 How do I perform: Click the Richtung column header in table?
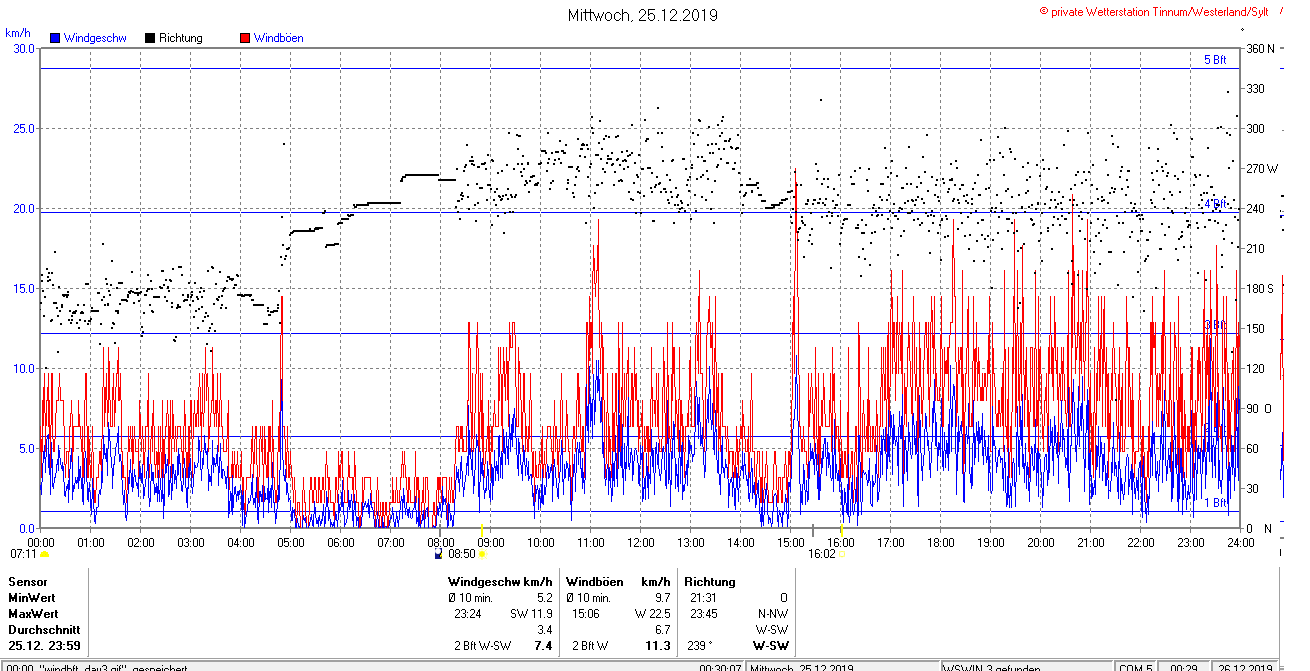[710, 582]
